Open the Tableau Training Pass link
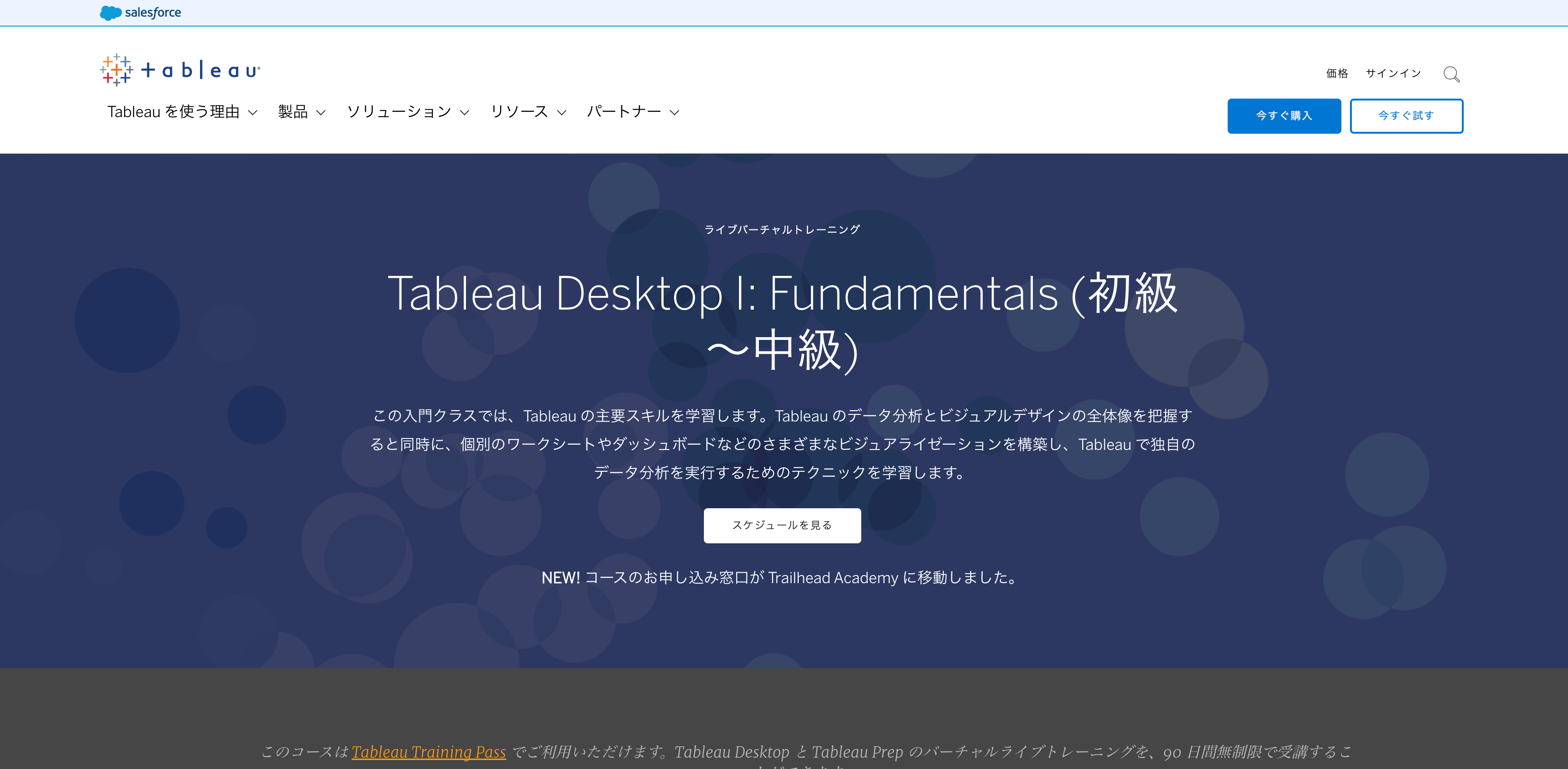 pos(428,752)
